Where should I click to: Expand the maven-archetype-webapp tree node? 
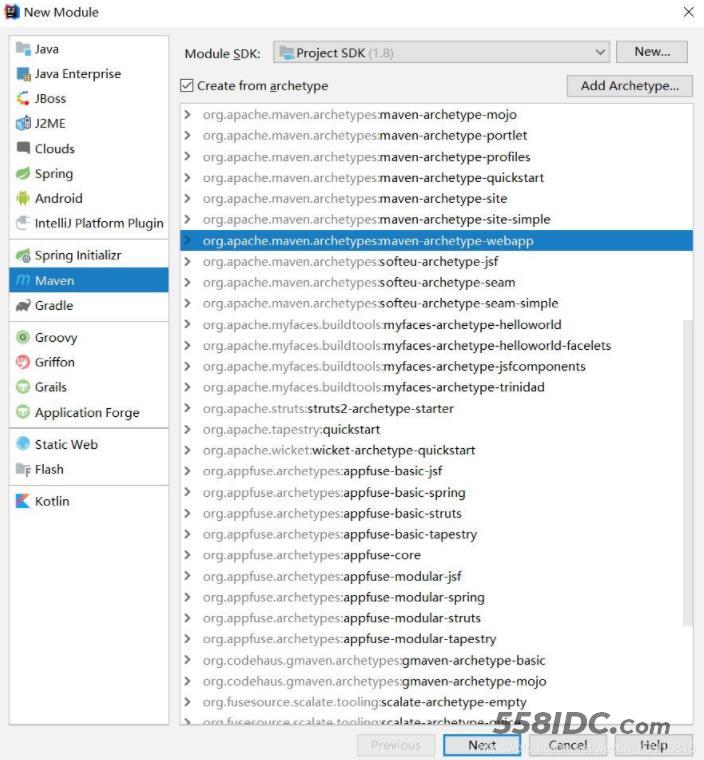click(x=187, y=241)
